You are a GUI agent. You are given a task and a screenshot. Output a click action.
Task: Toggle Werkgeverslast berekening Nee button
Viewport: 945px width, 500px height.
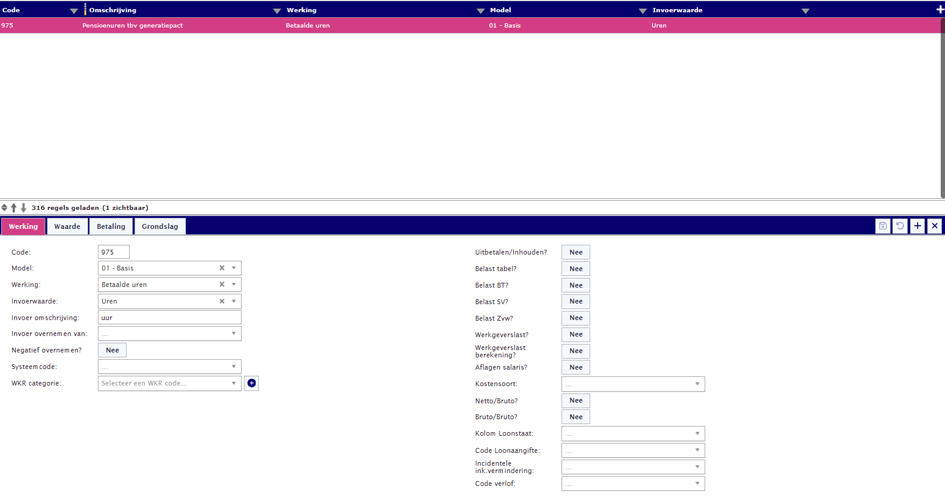[x=576, y=351]
